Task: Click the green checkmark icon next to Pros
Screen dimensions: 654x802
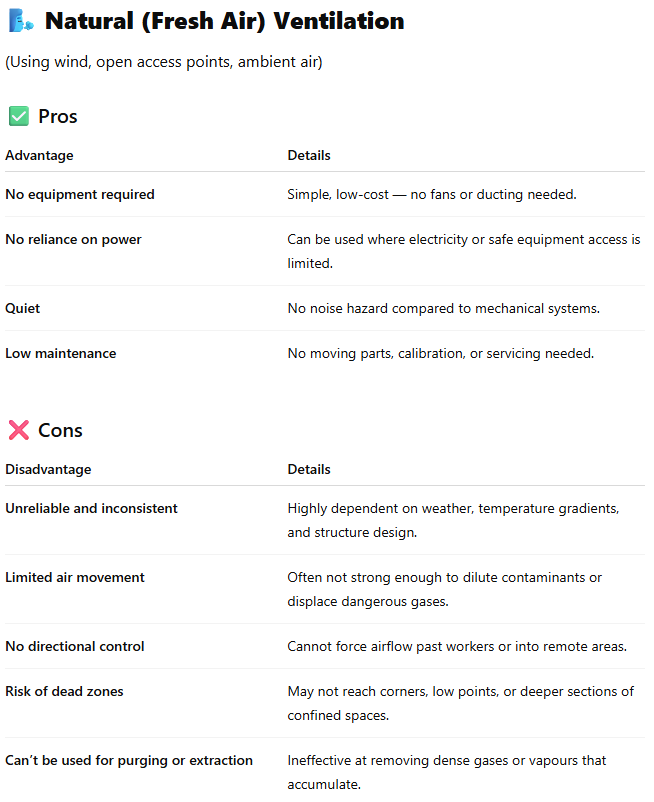Action: pos(19,116)
